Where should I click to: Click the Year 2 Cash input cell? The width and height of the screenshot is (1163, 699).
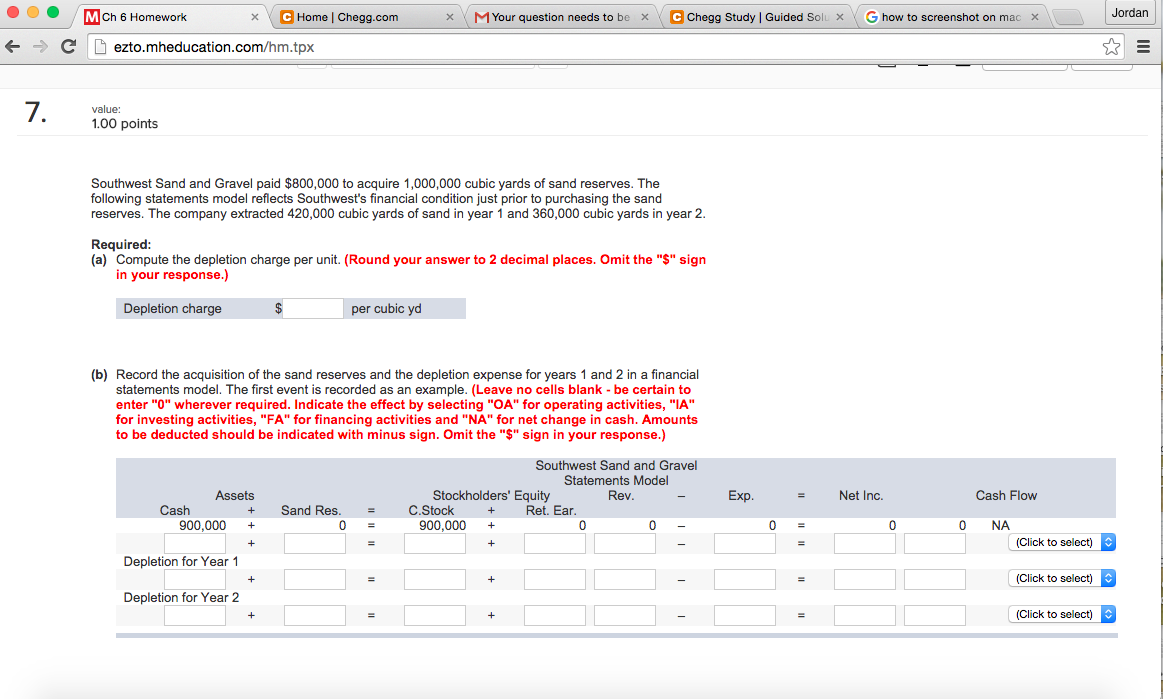[x=195, y=615]
